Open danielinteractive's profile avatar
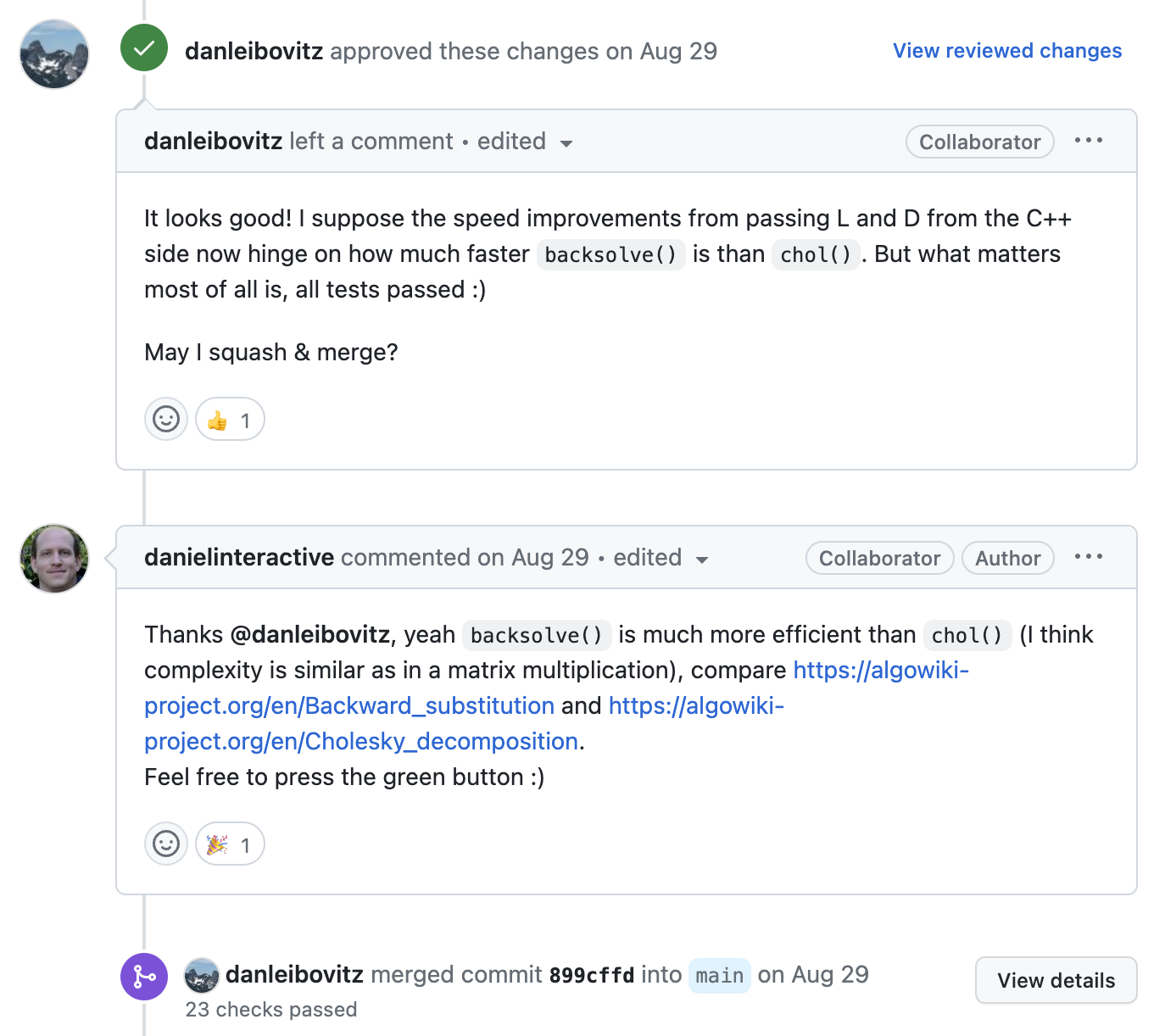 (x=54, y=559)
